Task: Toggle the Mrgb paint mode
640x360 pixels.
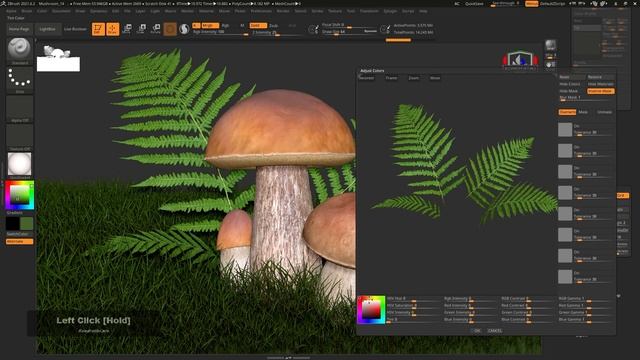Action: pos(210,25)
